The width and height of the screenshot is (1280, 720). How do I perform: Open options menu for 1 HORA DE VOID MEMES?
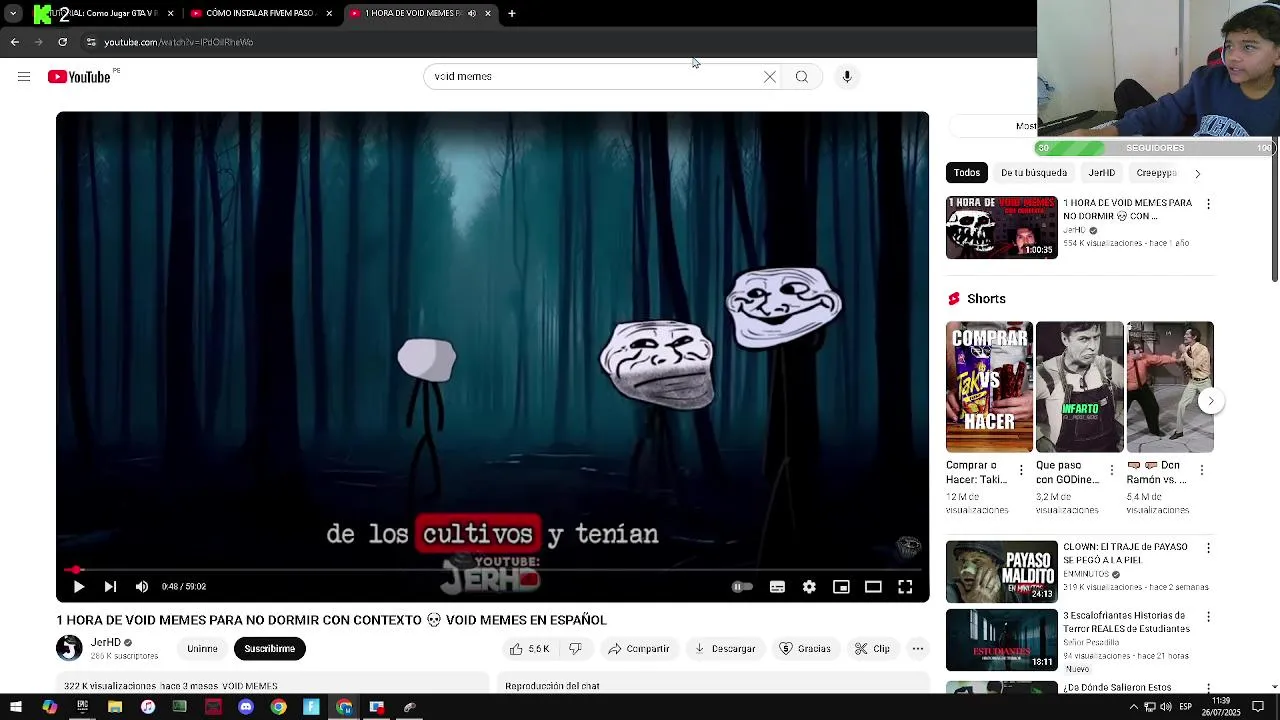coord(1208,204)
